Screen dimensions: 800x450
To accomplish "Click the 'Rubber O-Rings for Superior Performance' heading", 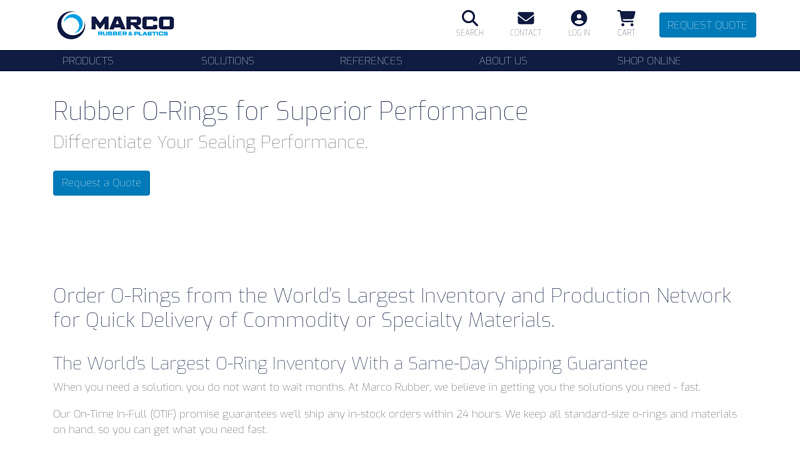I will pos(290,111).
